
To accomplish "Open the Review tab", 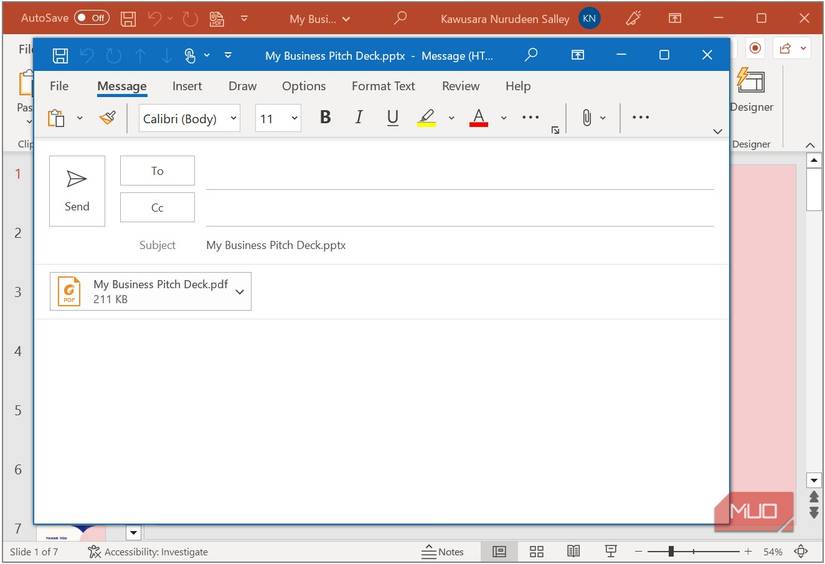I will pos(460,86).
